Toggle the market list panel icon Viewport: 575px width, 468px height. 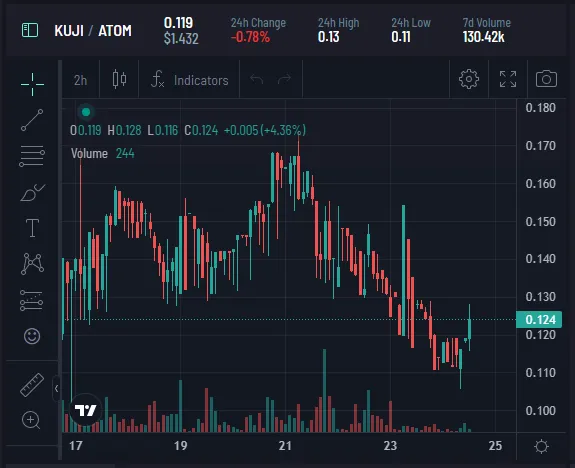tap(30, 30)
